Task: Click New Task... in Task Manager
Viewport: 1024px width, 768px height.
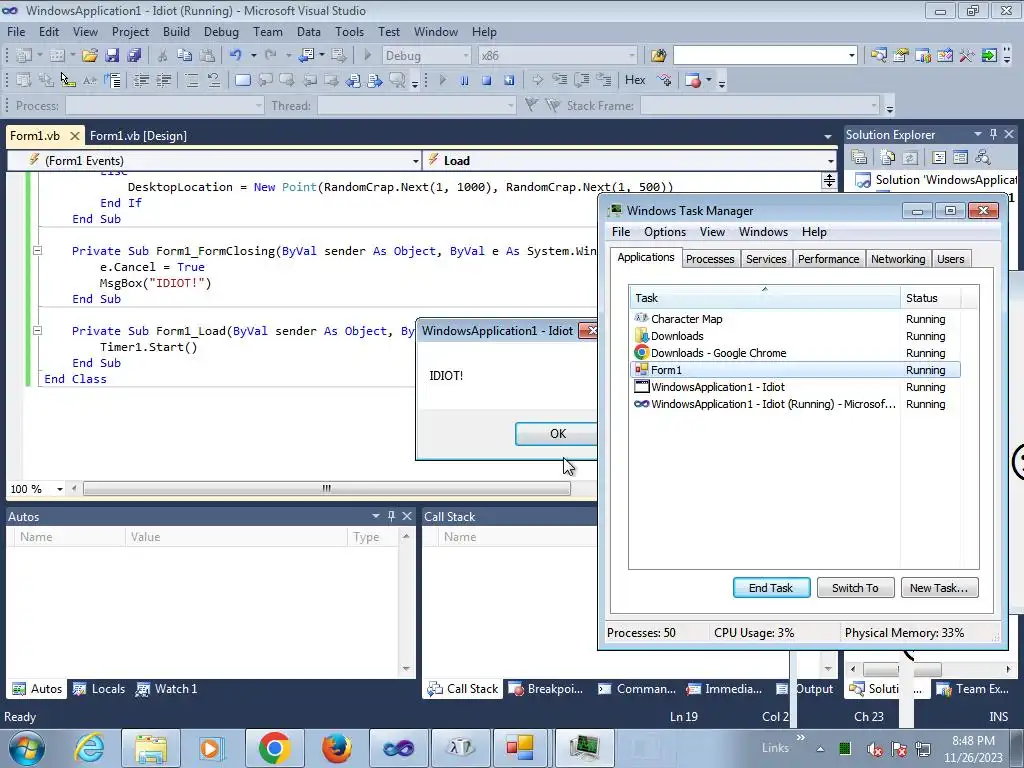Action: 938,588
